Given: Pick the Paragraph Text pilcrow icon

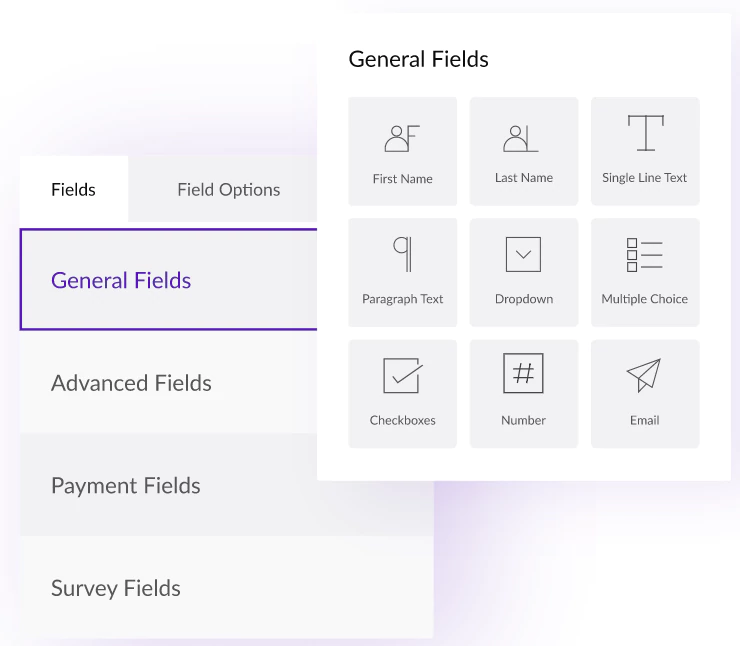Looking at the screenshot, I should [402, 255].
